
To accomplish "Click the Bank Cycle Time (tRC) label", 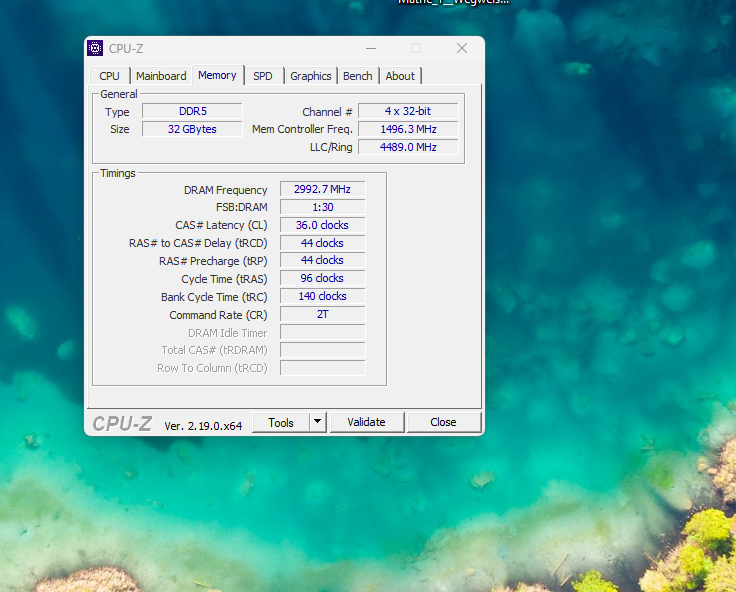I will [x=214, y=297].
